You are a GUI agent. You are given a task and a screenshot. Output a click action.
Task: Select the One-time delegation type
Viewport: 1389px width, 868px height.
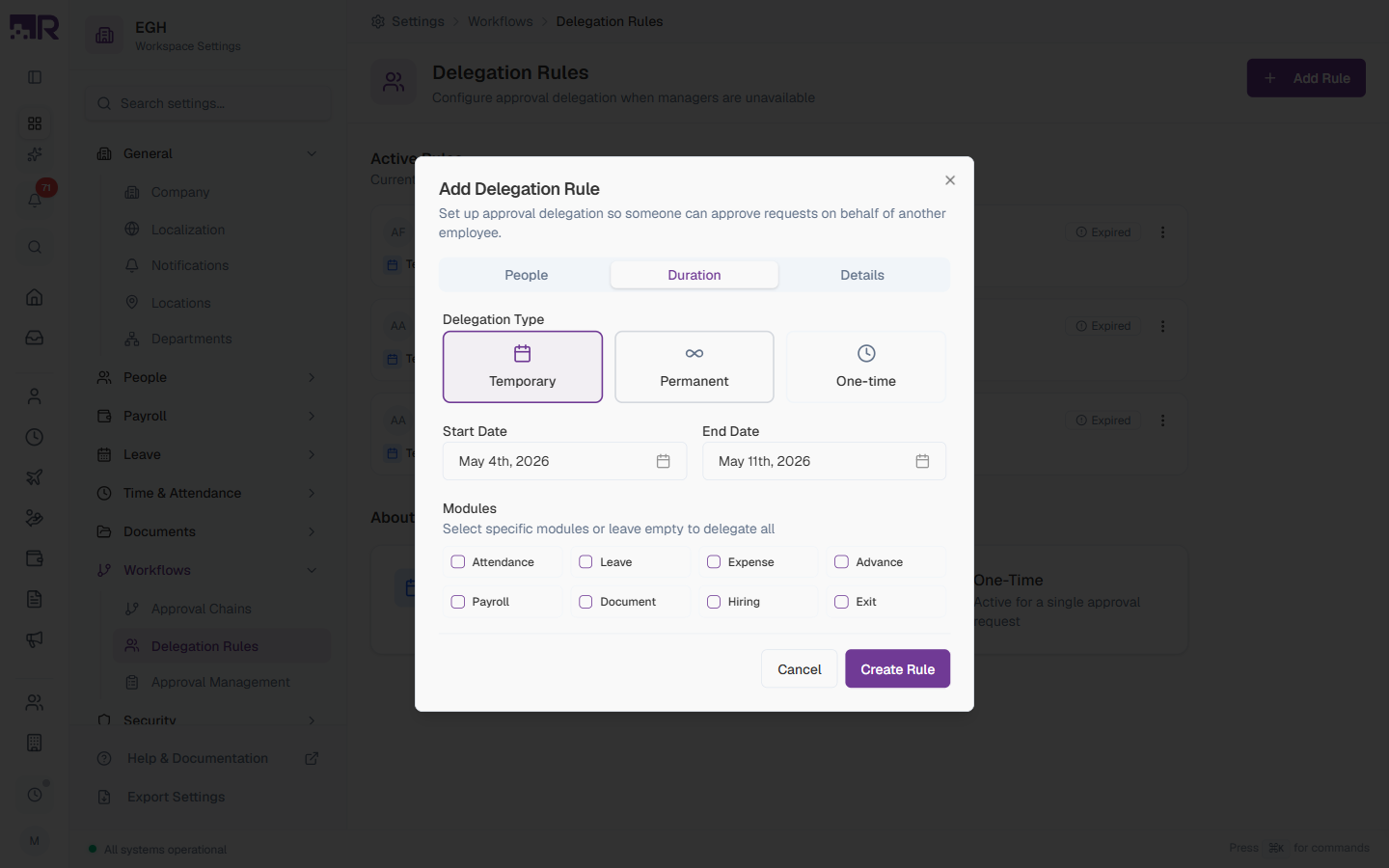pos(866,366)
